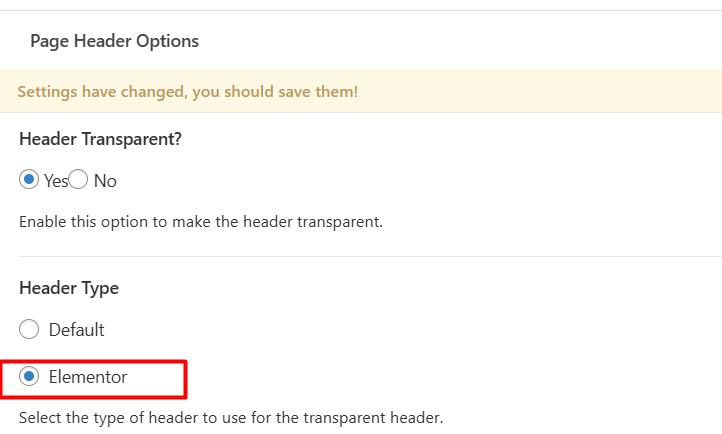Click the "Yes" label text
722x434 pixels.
coord(55,181)
